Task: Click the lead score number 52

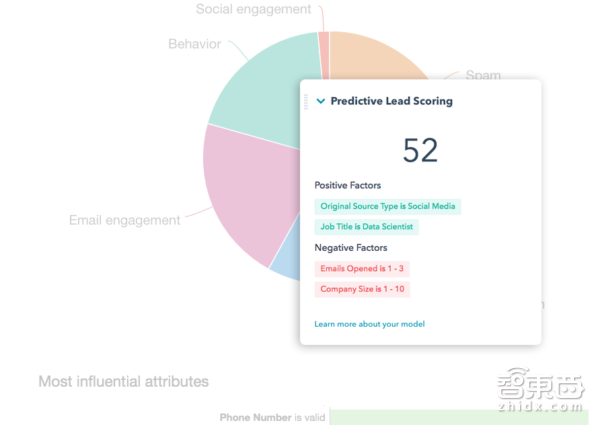Action: [420, 150]
